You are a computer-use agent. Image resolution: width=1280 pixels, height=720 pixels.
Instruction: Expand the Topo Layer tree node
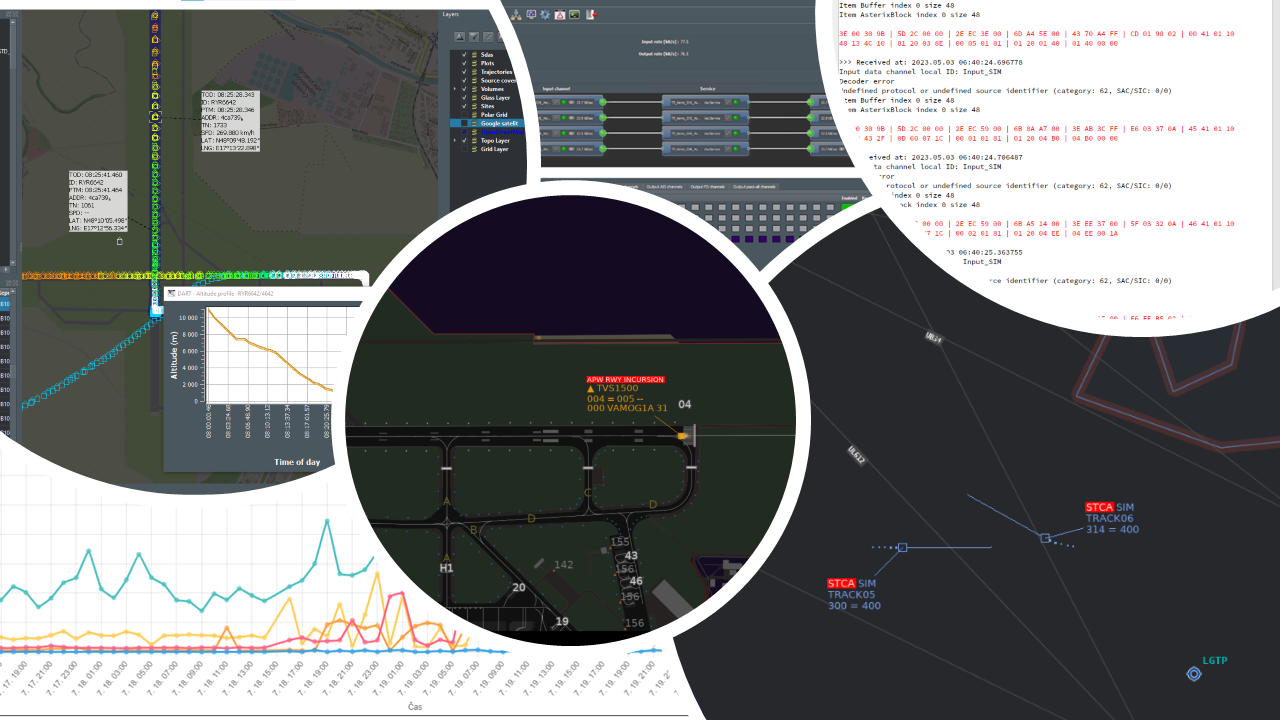tap(455, 141)
